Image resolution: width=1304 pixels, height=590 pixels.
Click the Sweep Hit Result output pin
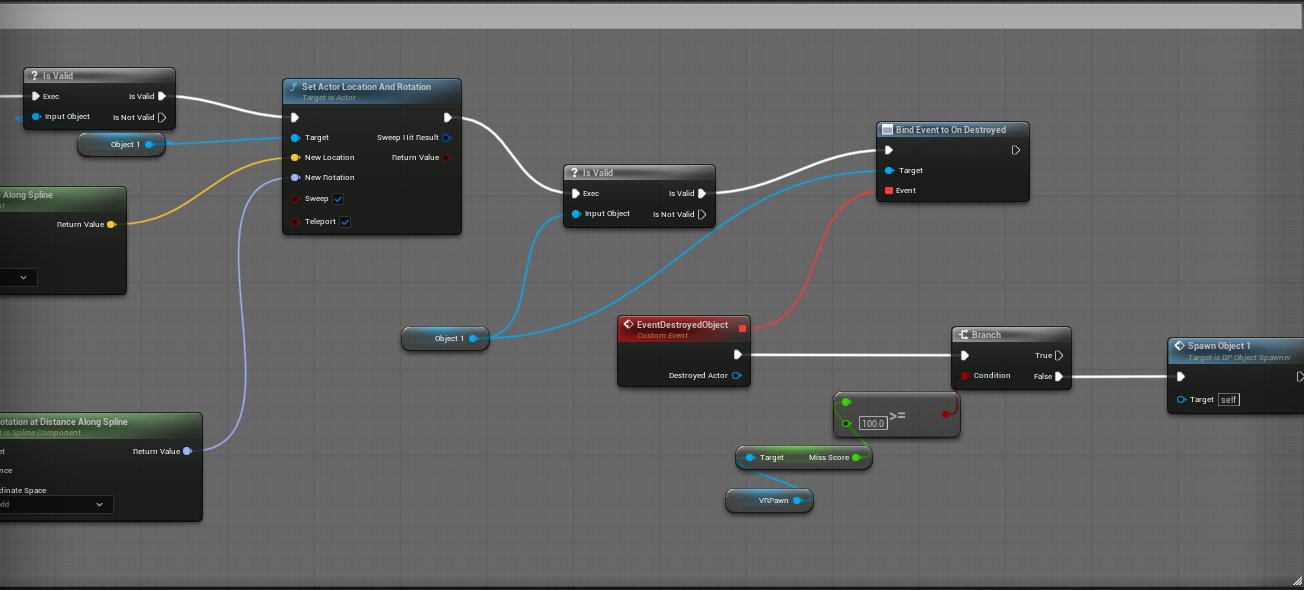[x=446, y=138]
